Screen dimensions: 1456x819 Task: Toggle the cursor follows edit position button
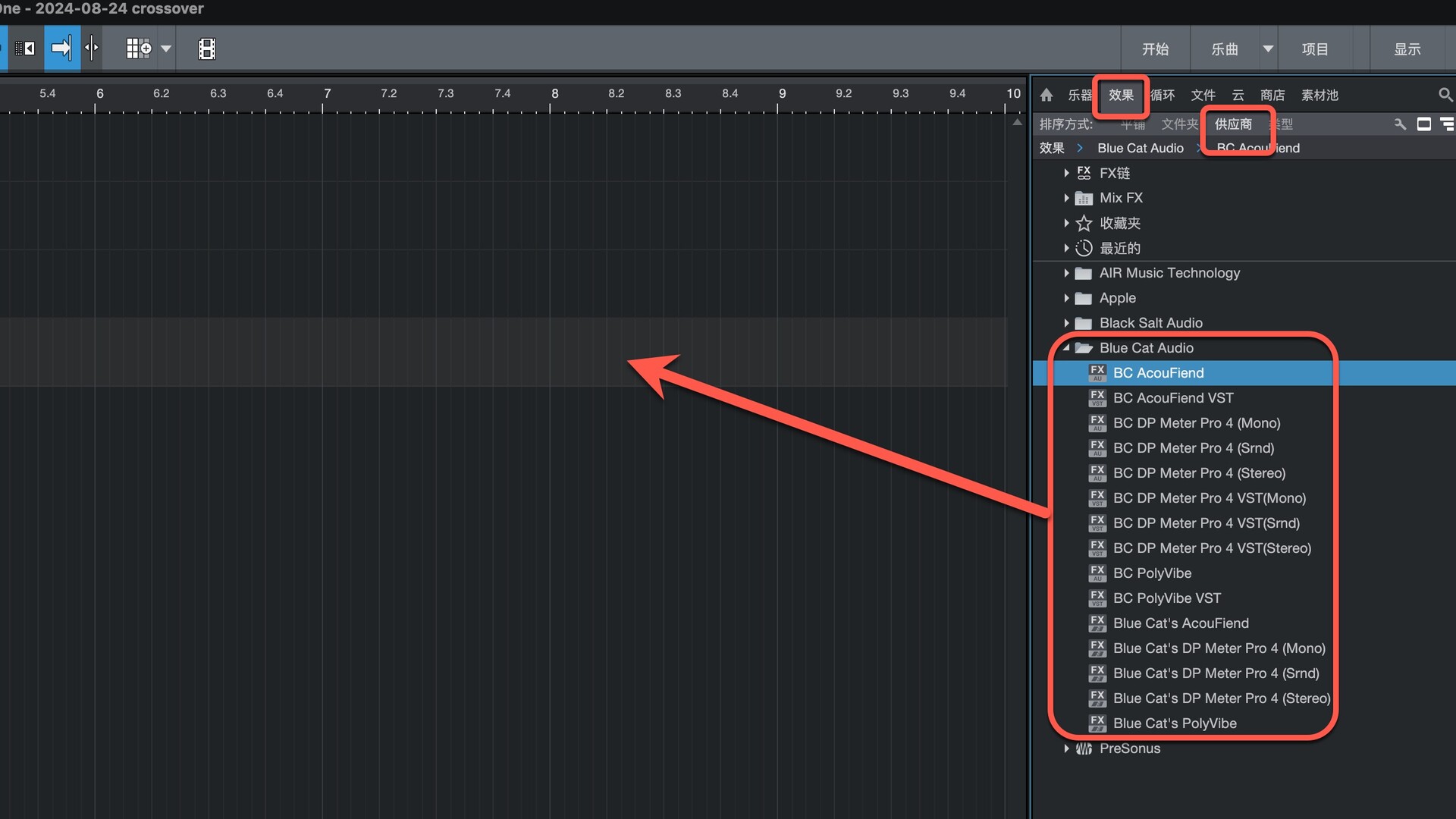click(92, 49)
